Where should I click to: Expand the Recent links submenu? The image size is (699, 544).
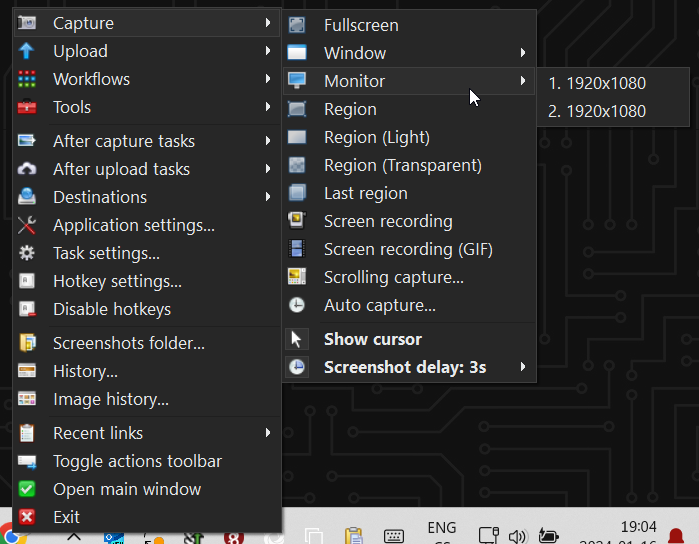[98, 433]
